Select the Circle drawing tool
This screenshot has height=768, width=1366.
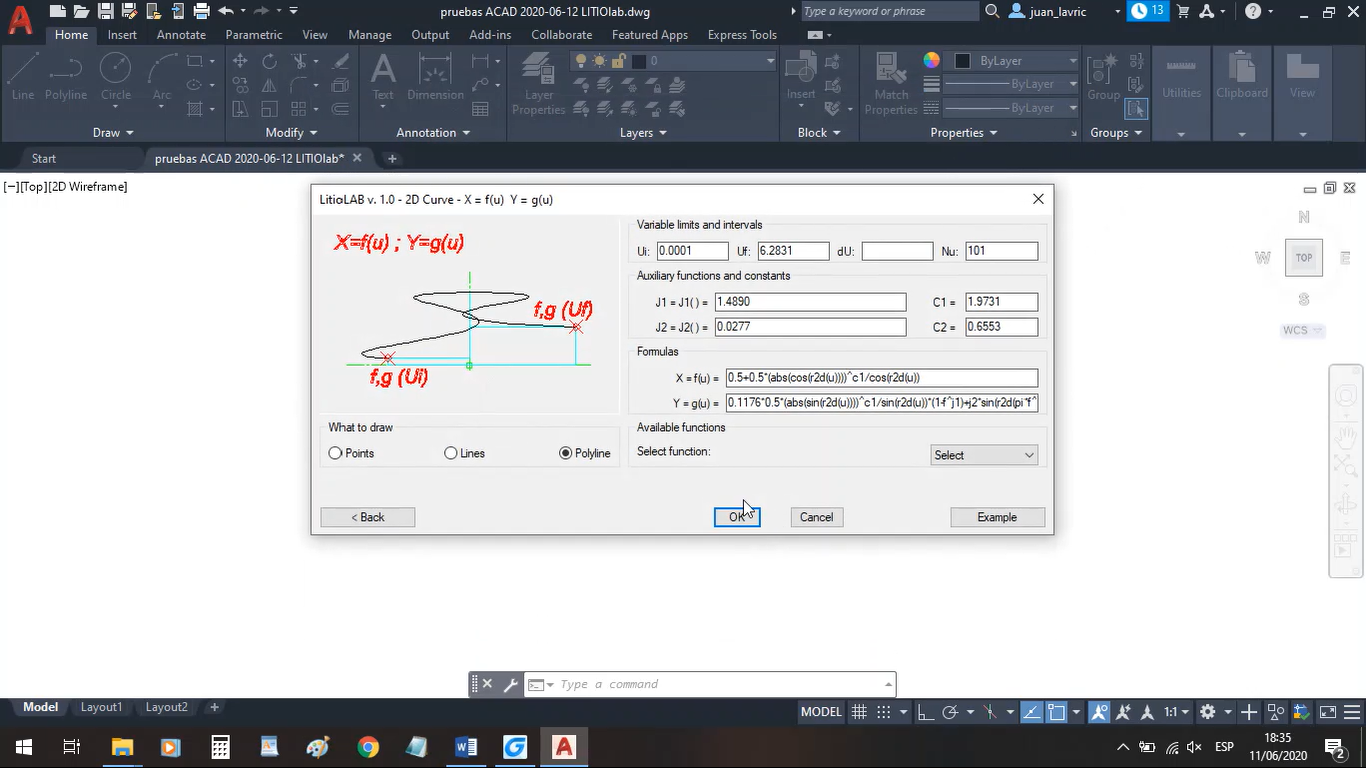coord(116,77)
